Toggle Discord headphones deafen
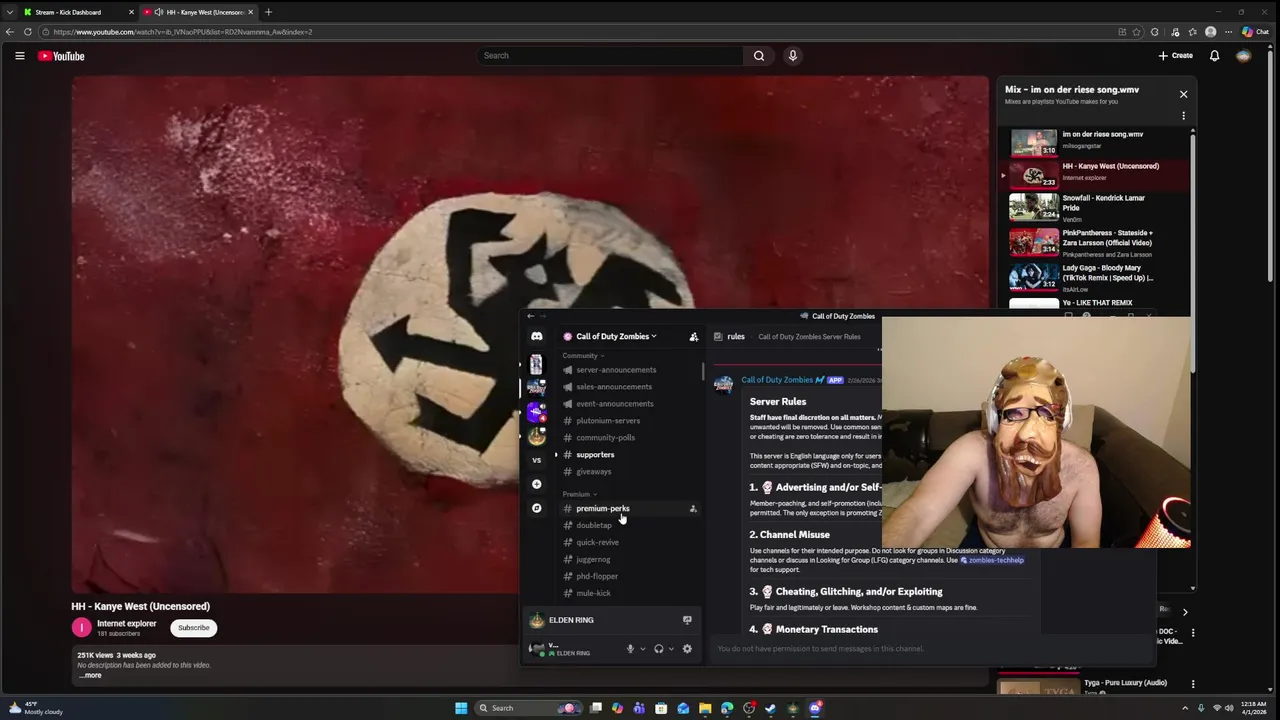This screenshot has height=720, width=1280. tap(658, 649)
